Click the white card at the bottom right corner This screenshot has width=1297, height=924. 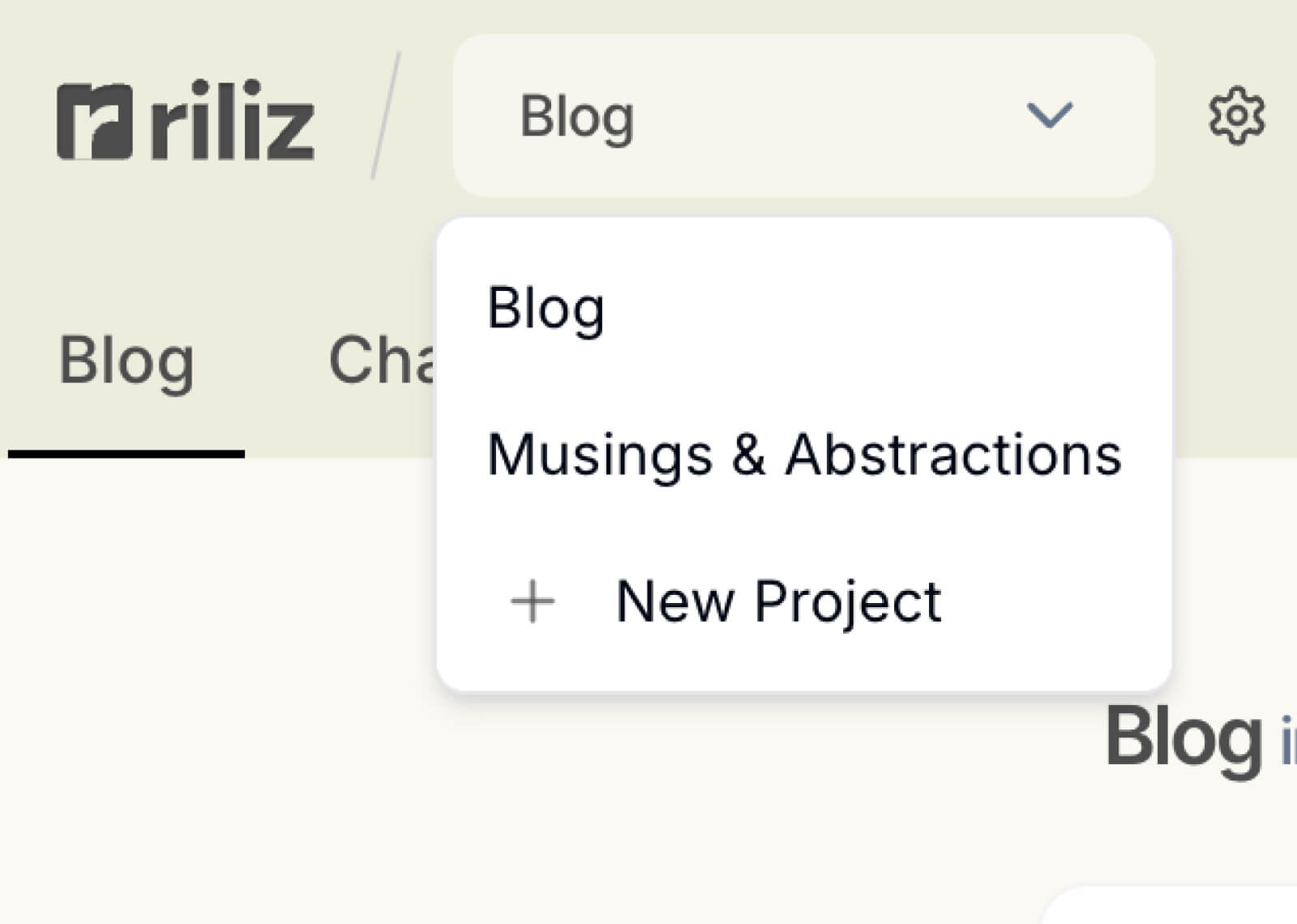click(1175, 909)
